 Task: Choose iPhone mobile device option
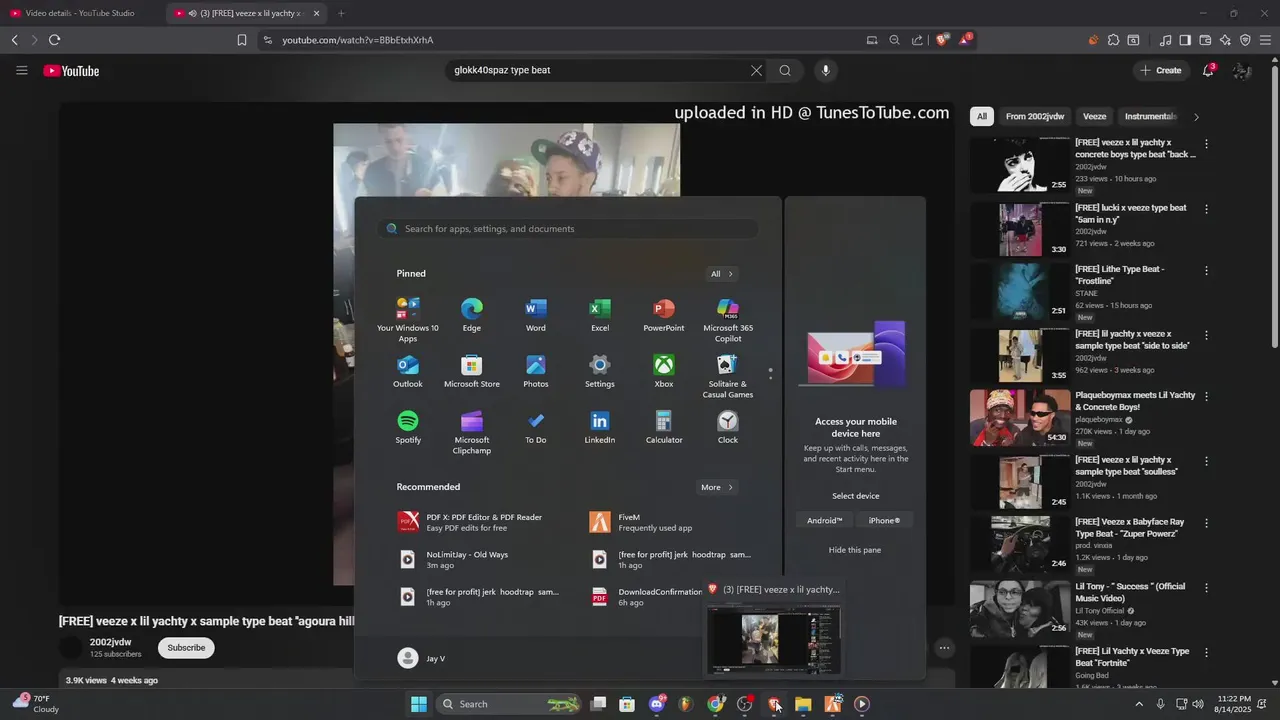click(884, 521)
